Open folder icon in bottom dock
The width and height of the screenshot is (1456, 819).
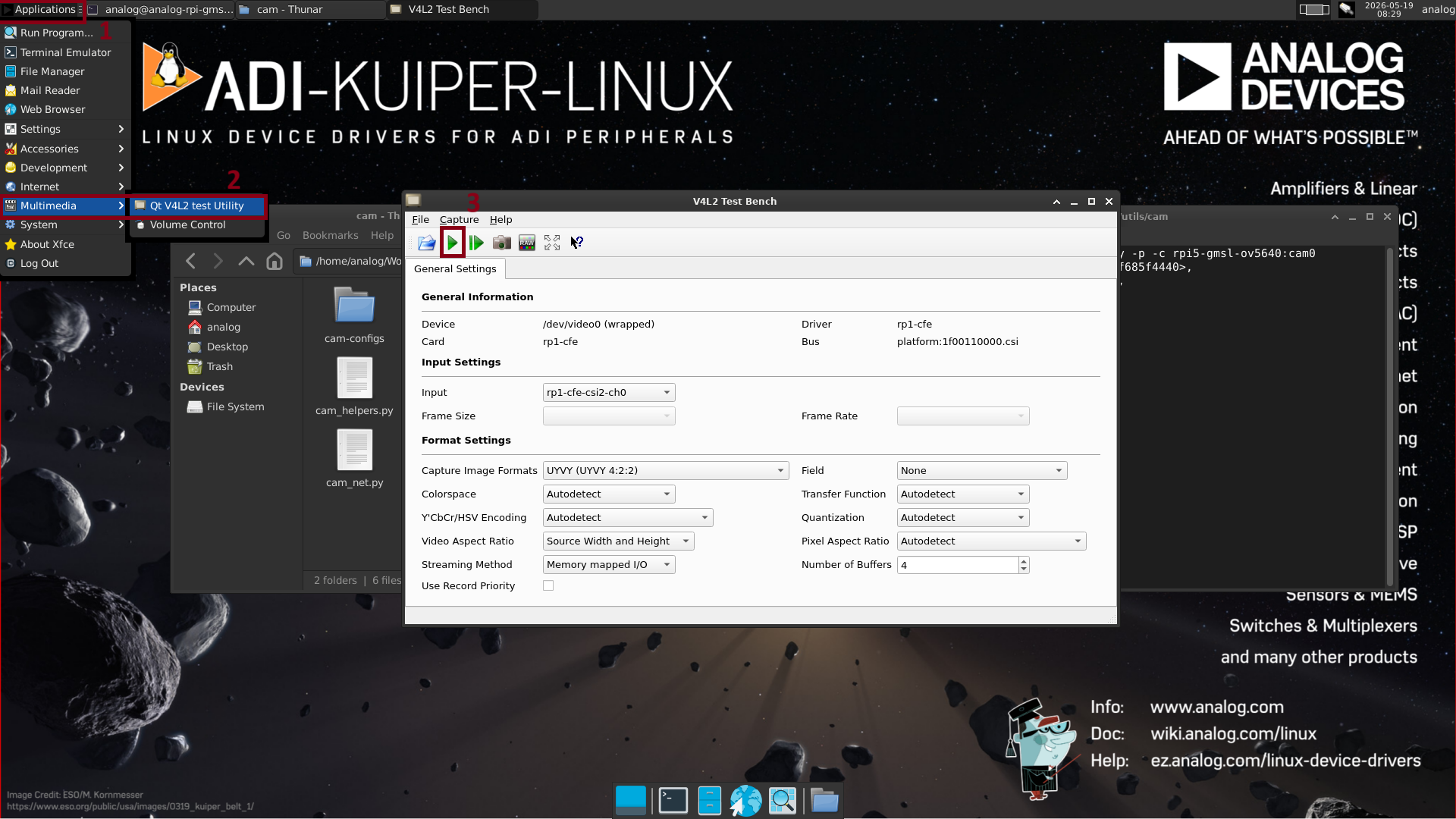click(824, 800)
